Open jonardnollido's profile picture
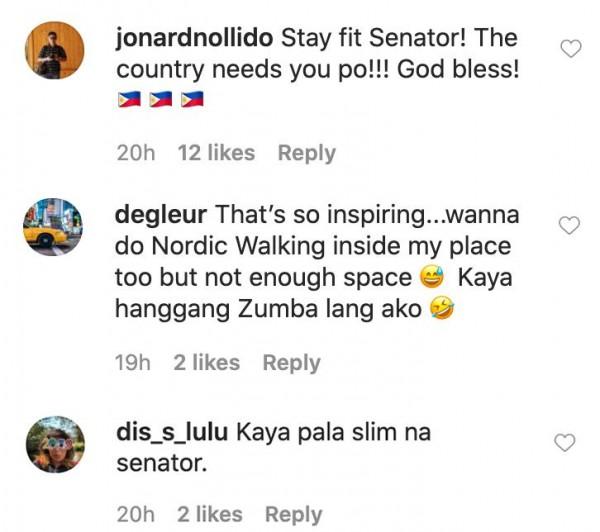This screenshot has height=532, width=600. coord(54,50)
